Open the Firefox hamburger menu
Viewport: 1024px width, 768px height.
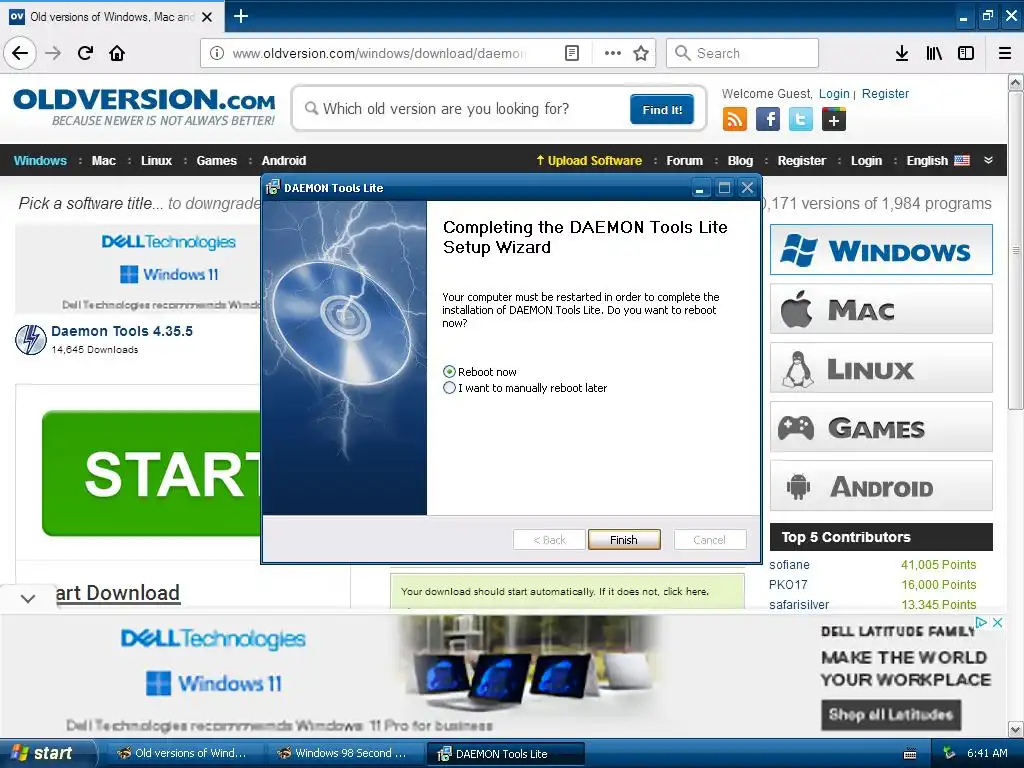click(1005, 53)
